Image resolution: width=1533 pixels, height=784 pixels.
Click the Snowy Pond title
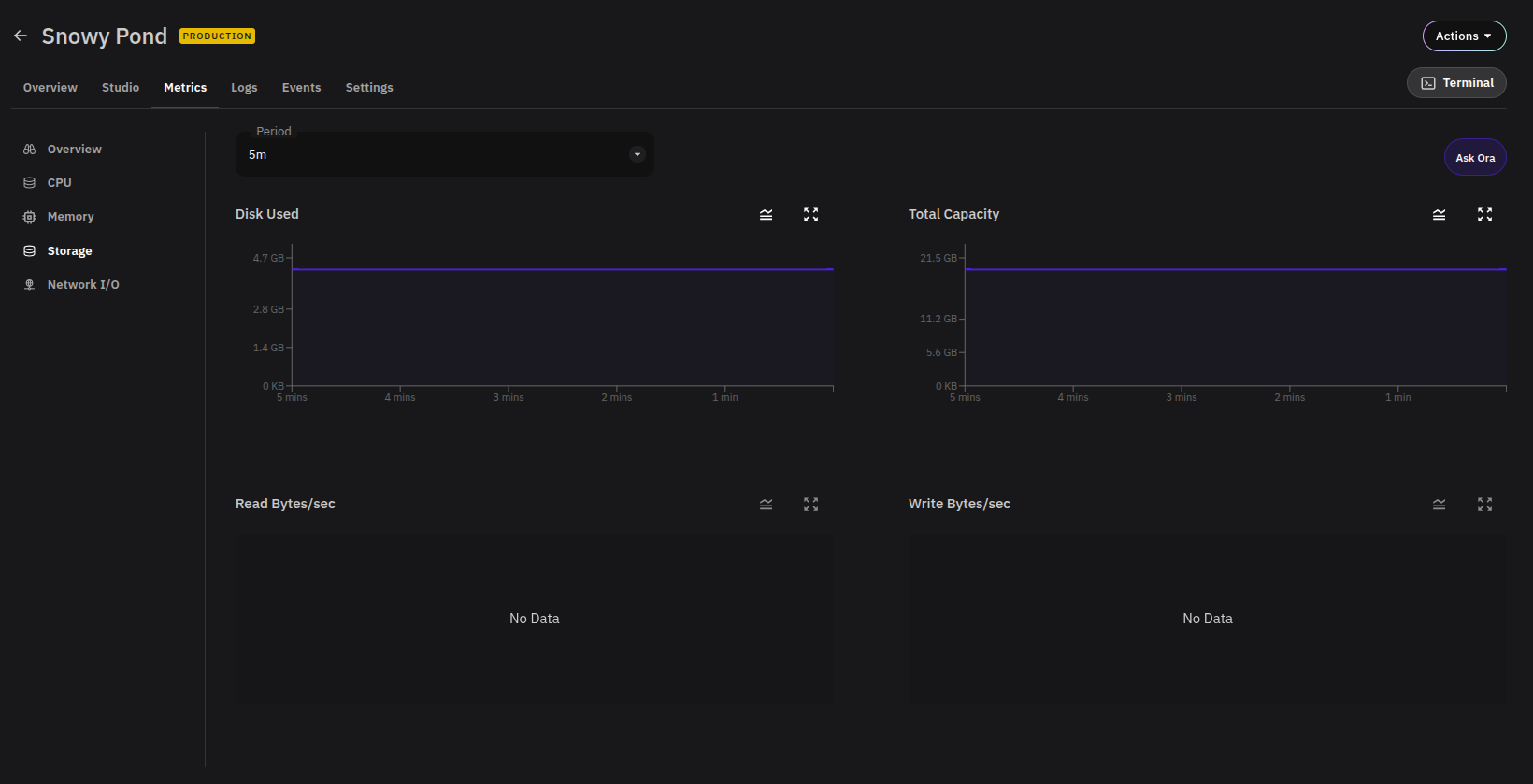point(105,36)
